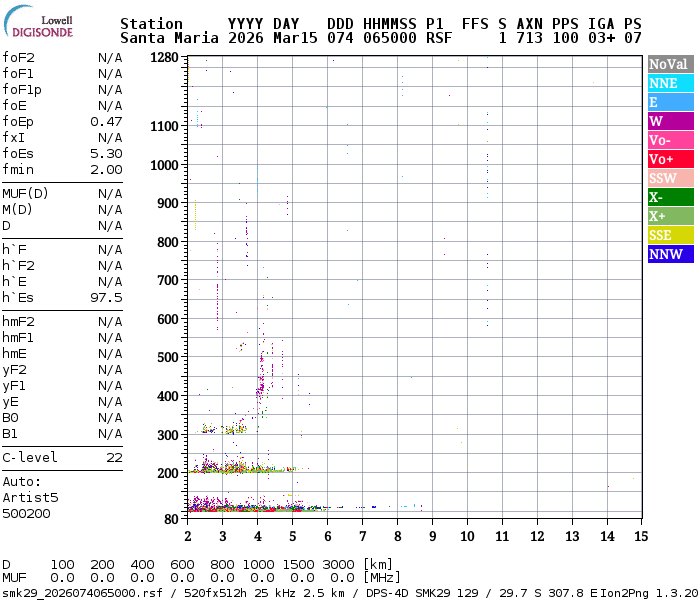Click the 1000 km height axis label
Screen dimensions: 700x600
[x=164, y=165]
